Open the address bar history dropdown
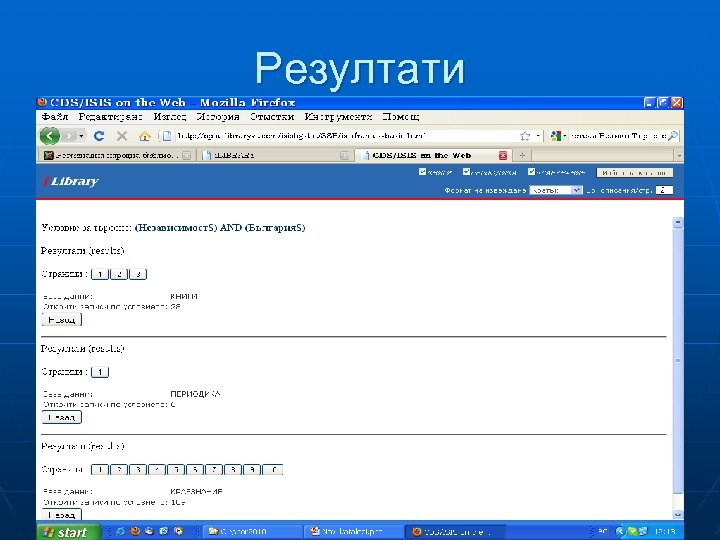 [x=538, y=136]
